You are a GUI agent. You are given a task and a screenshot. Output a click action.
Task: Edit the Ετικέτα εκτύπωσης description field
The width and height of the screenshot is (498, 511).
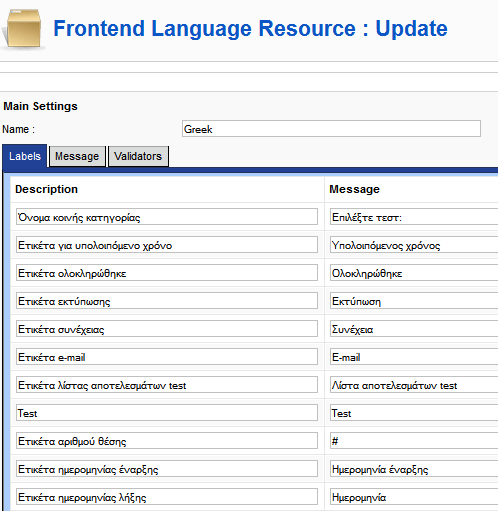[x=167, y=301]
